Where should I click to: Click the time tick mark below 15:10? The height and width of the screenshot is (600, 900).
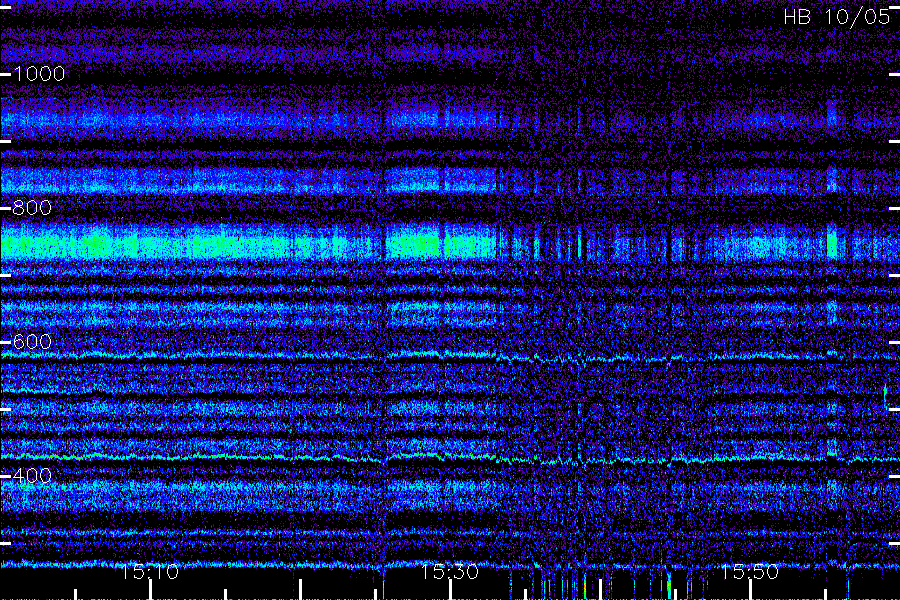tap(150, 590)
